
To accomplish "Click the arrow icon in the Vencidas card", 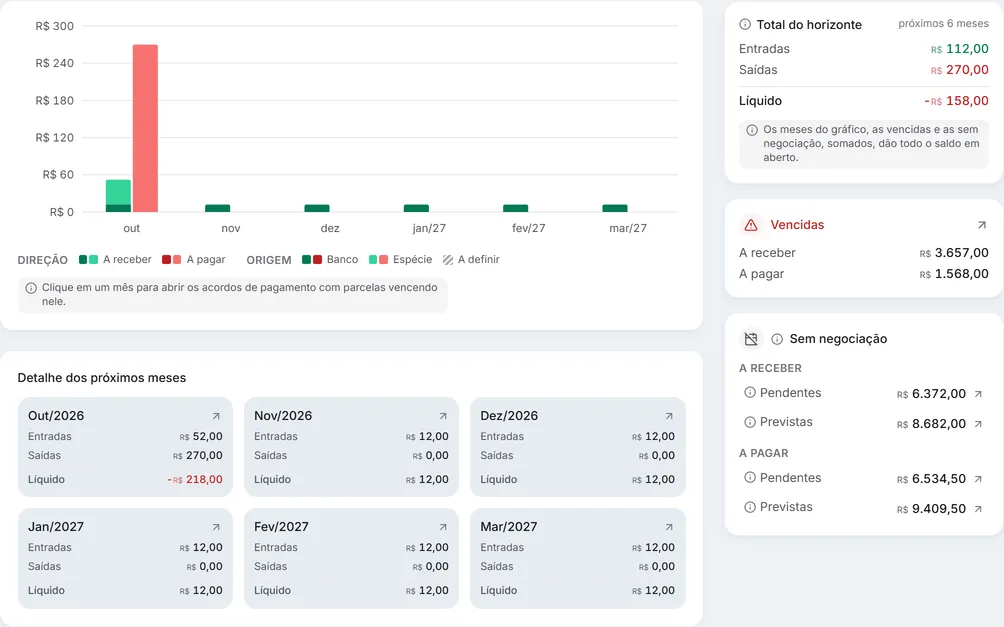I will (x=982, y=225).
